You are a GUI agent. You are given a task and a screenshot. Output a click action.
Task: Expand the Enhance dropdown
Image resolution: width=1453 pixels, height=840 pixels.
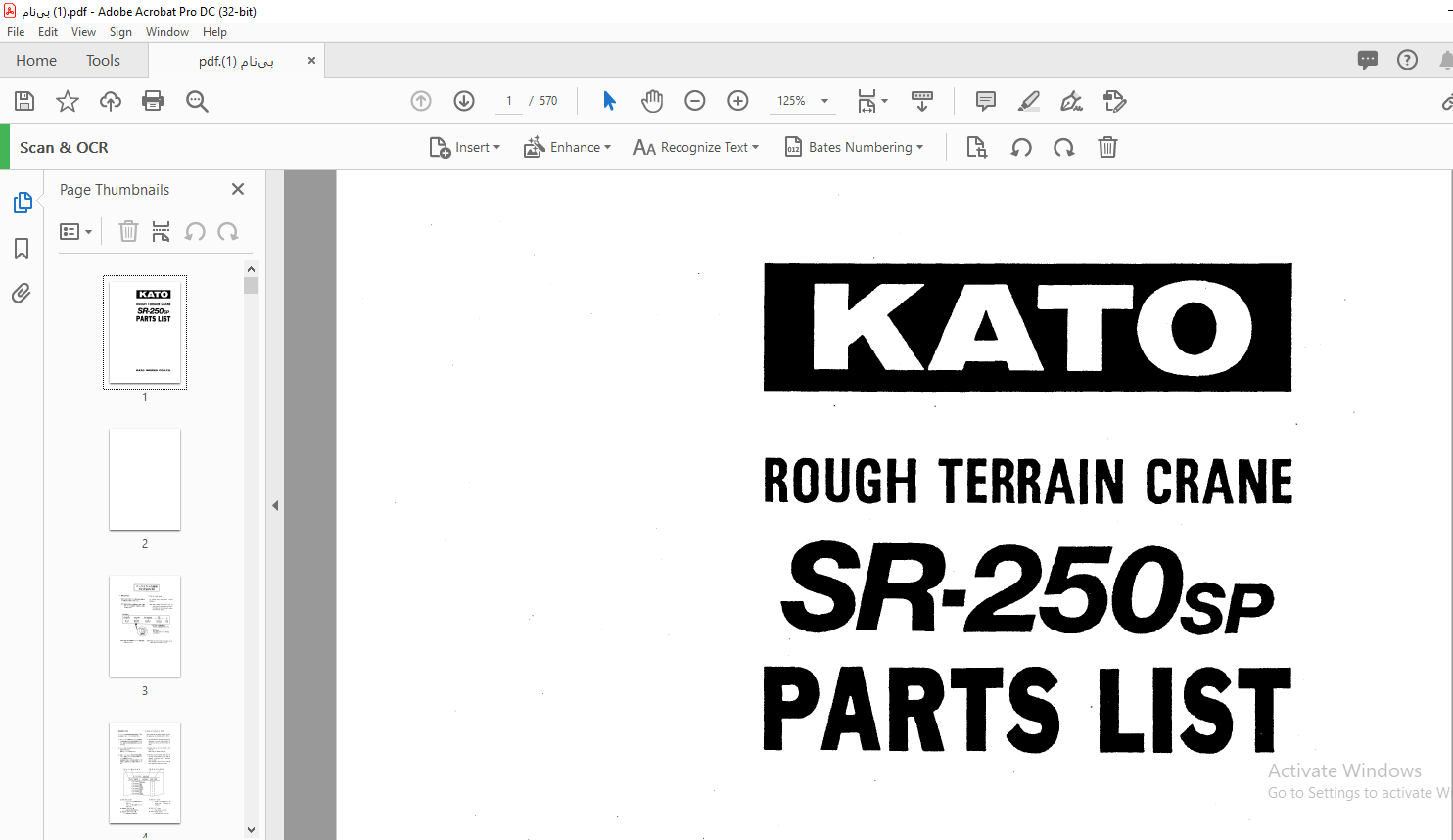point(568,147)
